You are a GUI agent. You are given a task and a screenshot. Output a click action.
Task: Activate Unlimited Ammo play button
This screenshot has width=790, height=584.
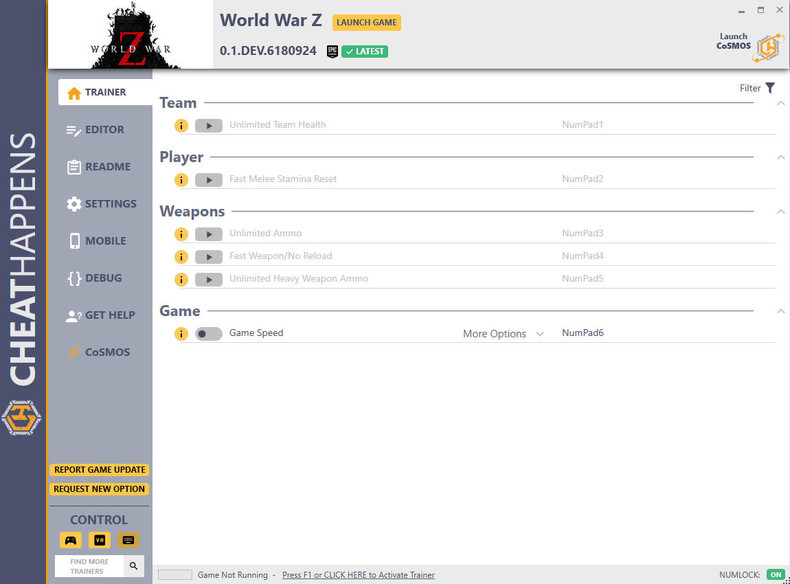pyautogui.click(x=209, y=234)
